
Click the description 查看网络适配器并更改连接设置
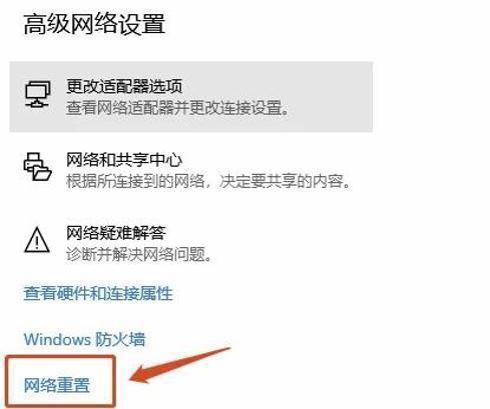[177, 108]
